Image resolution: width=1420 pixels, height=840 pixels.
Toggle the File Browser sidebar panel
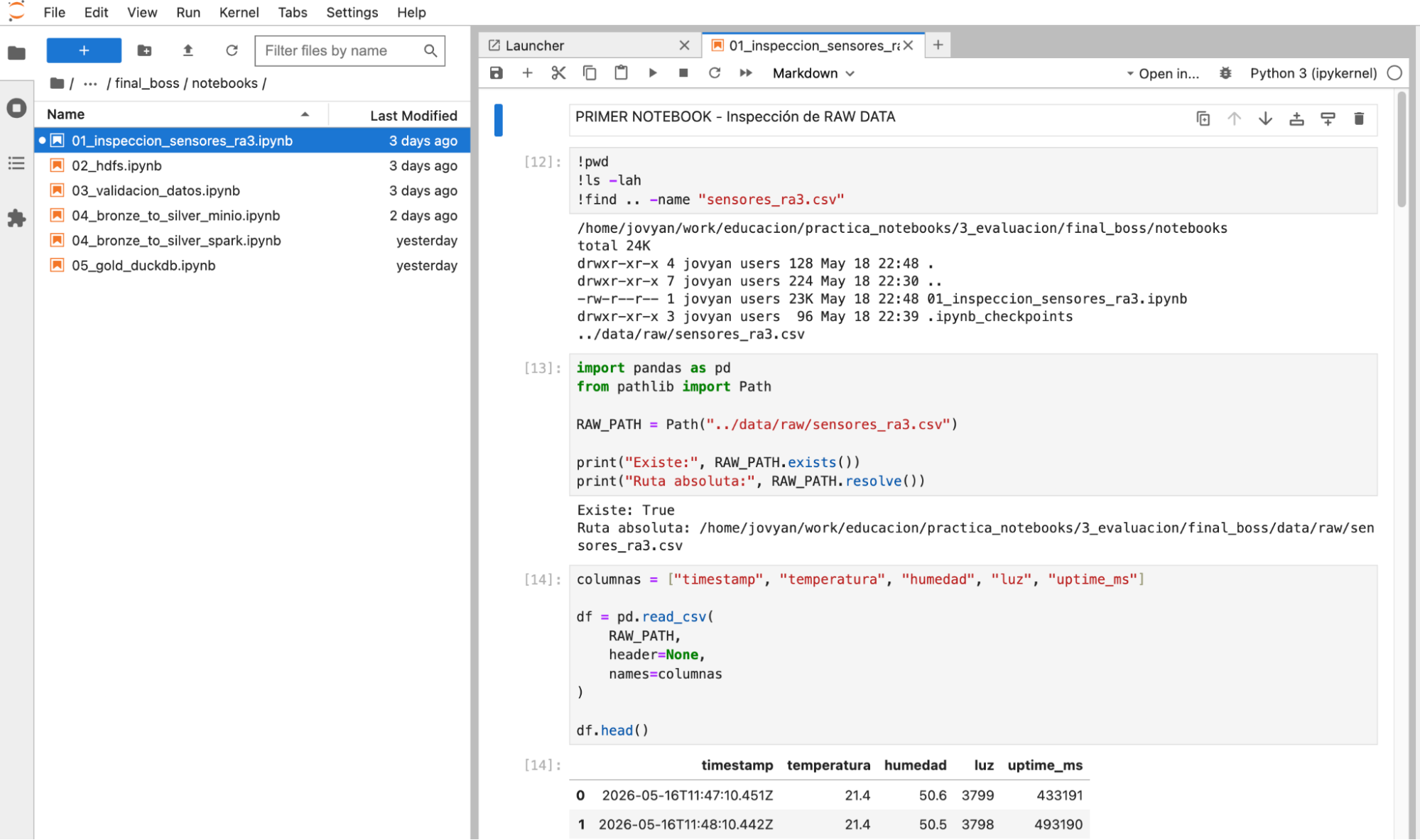[x=16, y=53]
